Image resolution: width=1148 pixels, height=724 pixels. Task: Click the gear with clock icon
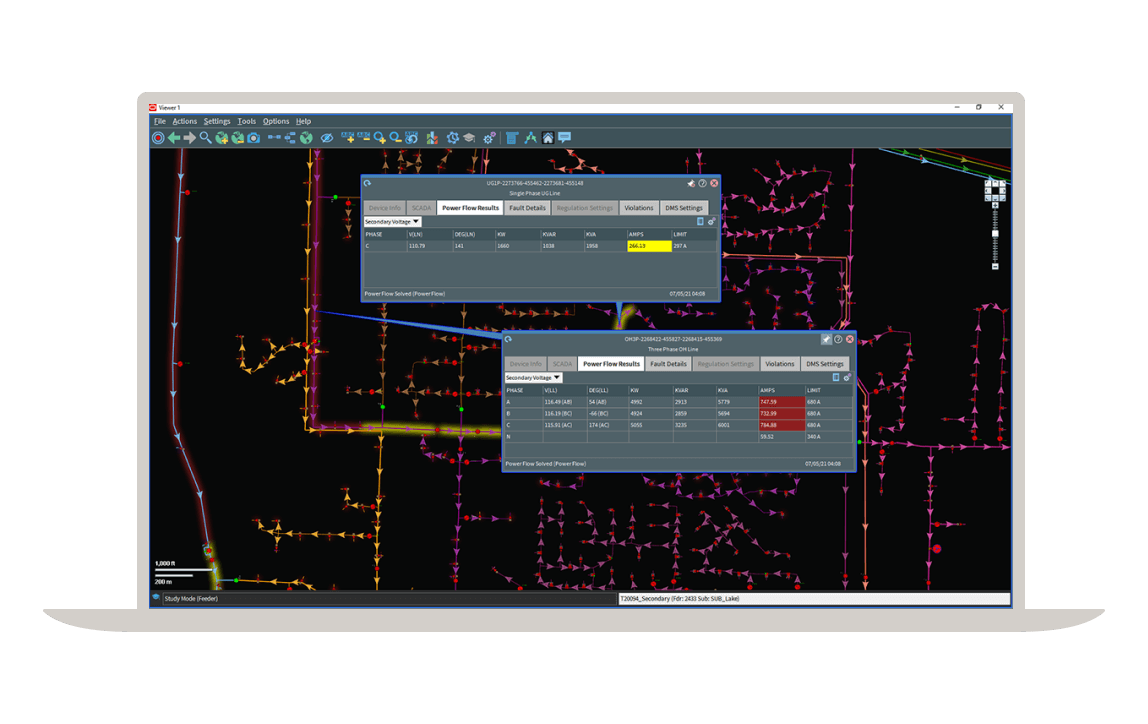pos(452,138)
